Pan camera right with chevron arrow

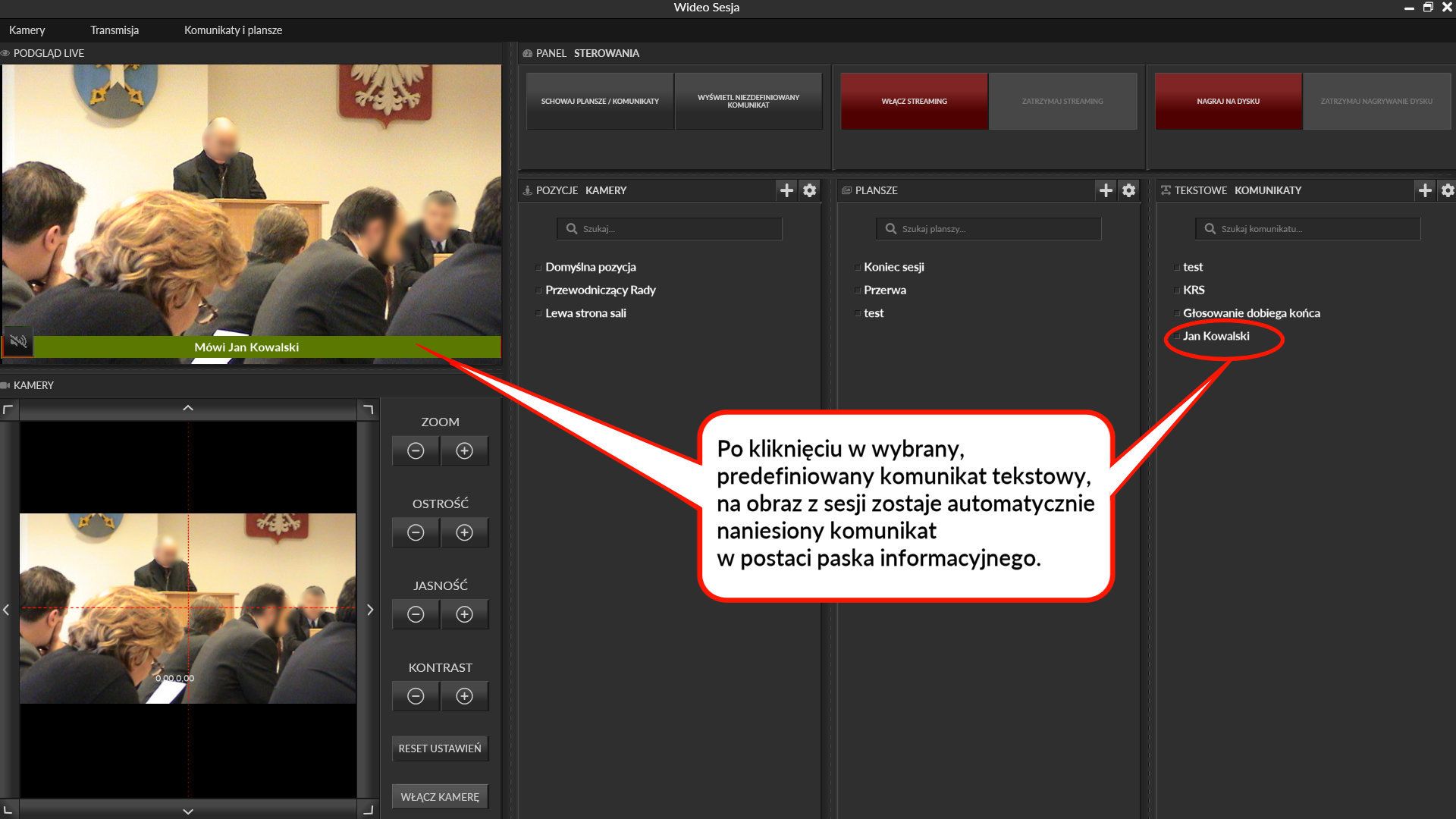370,610
